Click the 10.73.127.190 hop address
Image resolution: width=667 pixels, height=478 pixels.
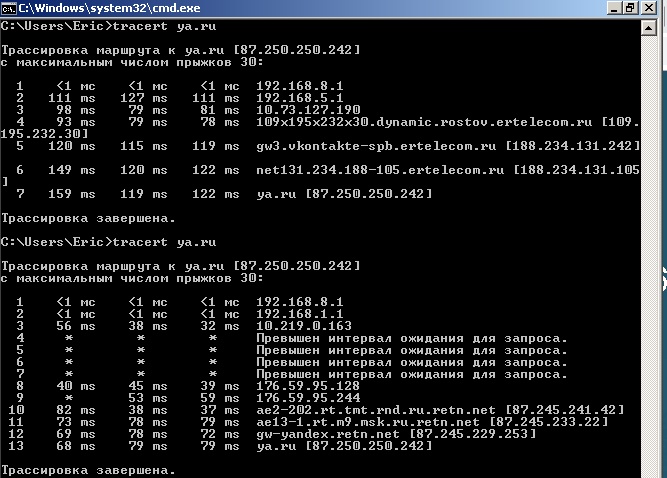308,110
